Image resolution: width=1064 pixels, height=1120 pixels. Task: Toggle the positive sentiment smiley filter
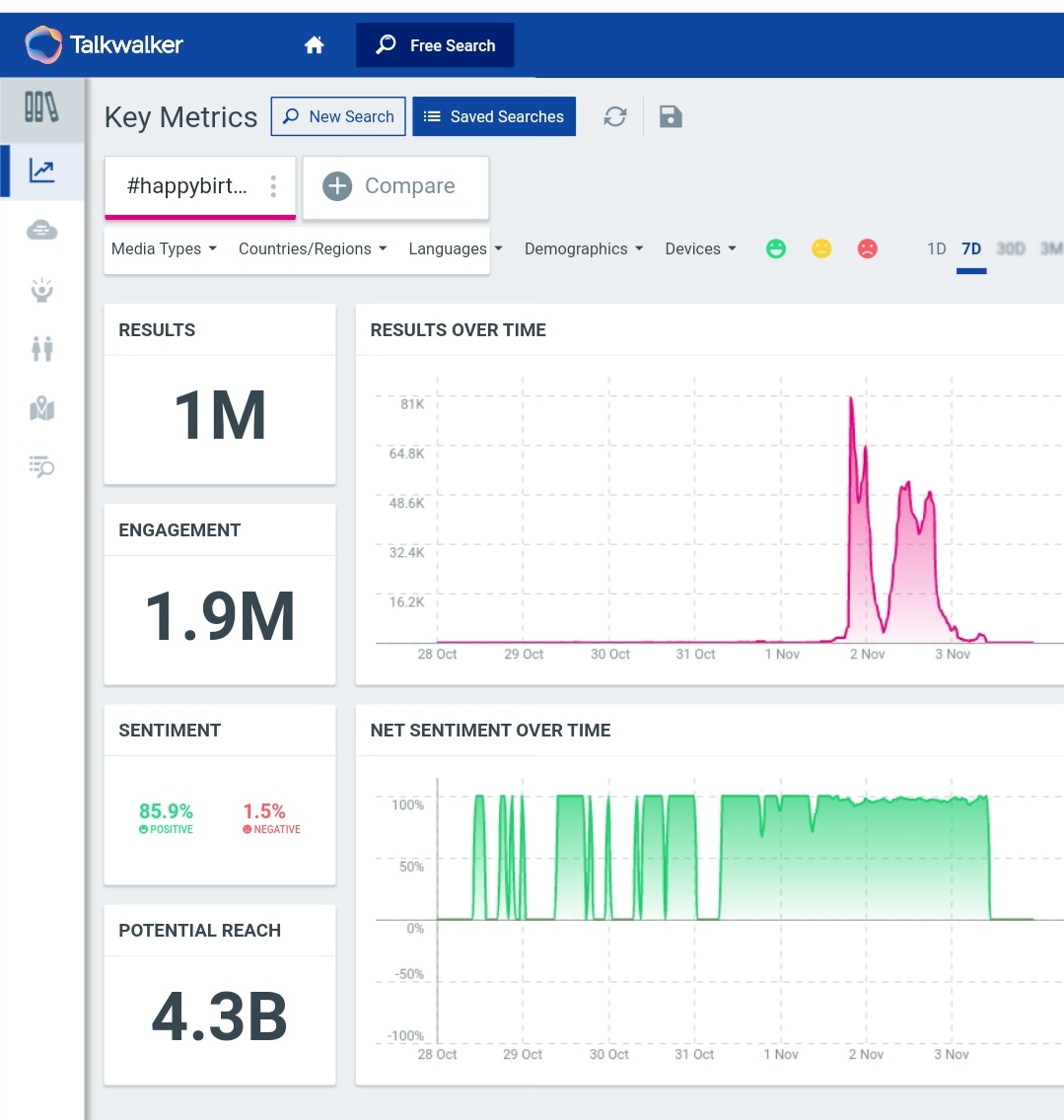pyautogui.click(x=776, y=248)
